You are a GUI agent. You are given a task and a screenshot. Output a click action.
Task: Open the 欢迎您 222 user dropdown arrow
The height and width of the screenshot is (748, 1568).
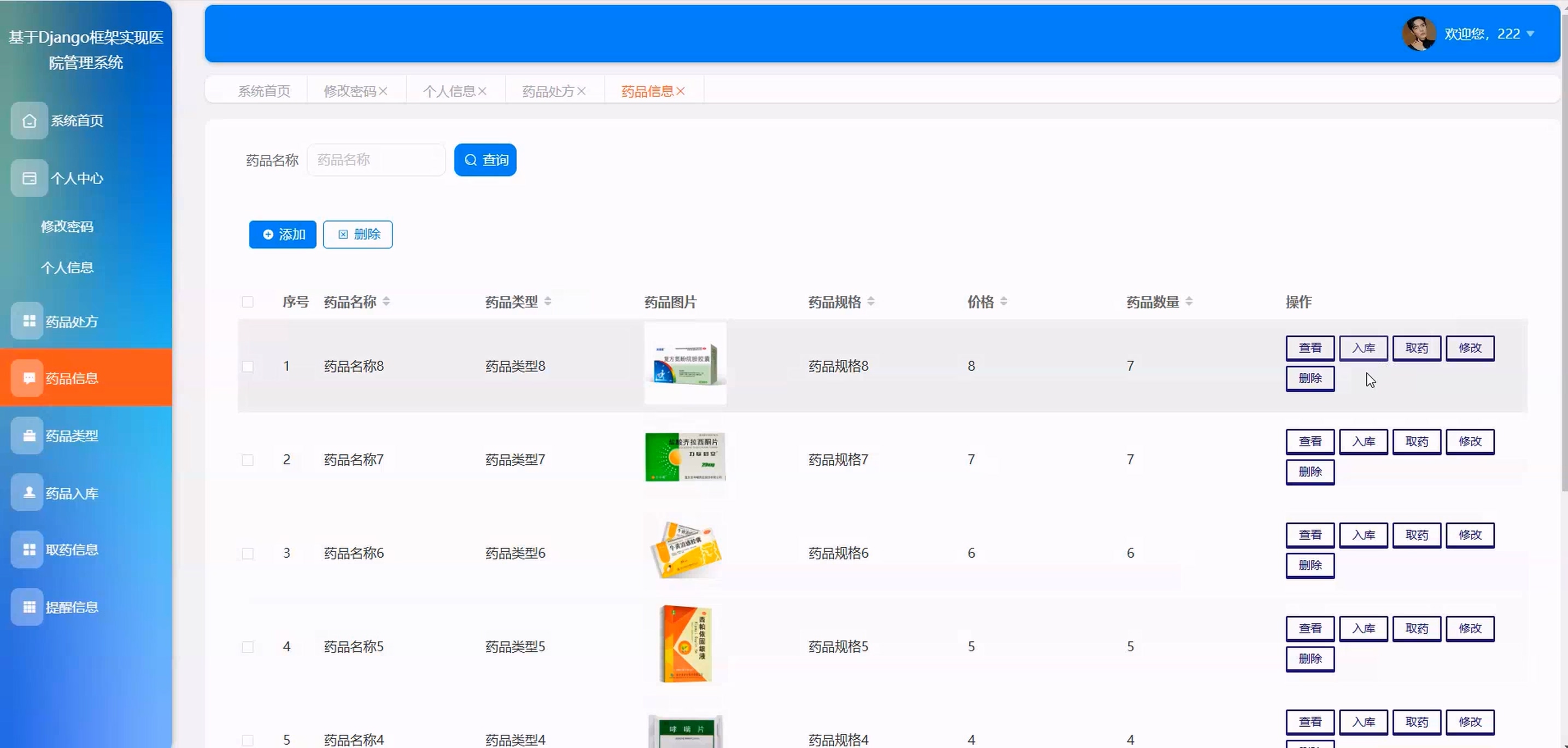click(x=1530, y=34)
